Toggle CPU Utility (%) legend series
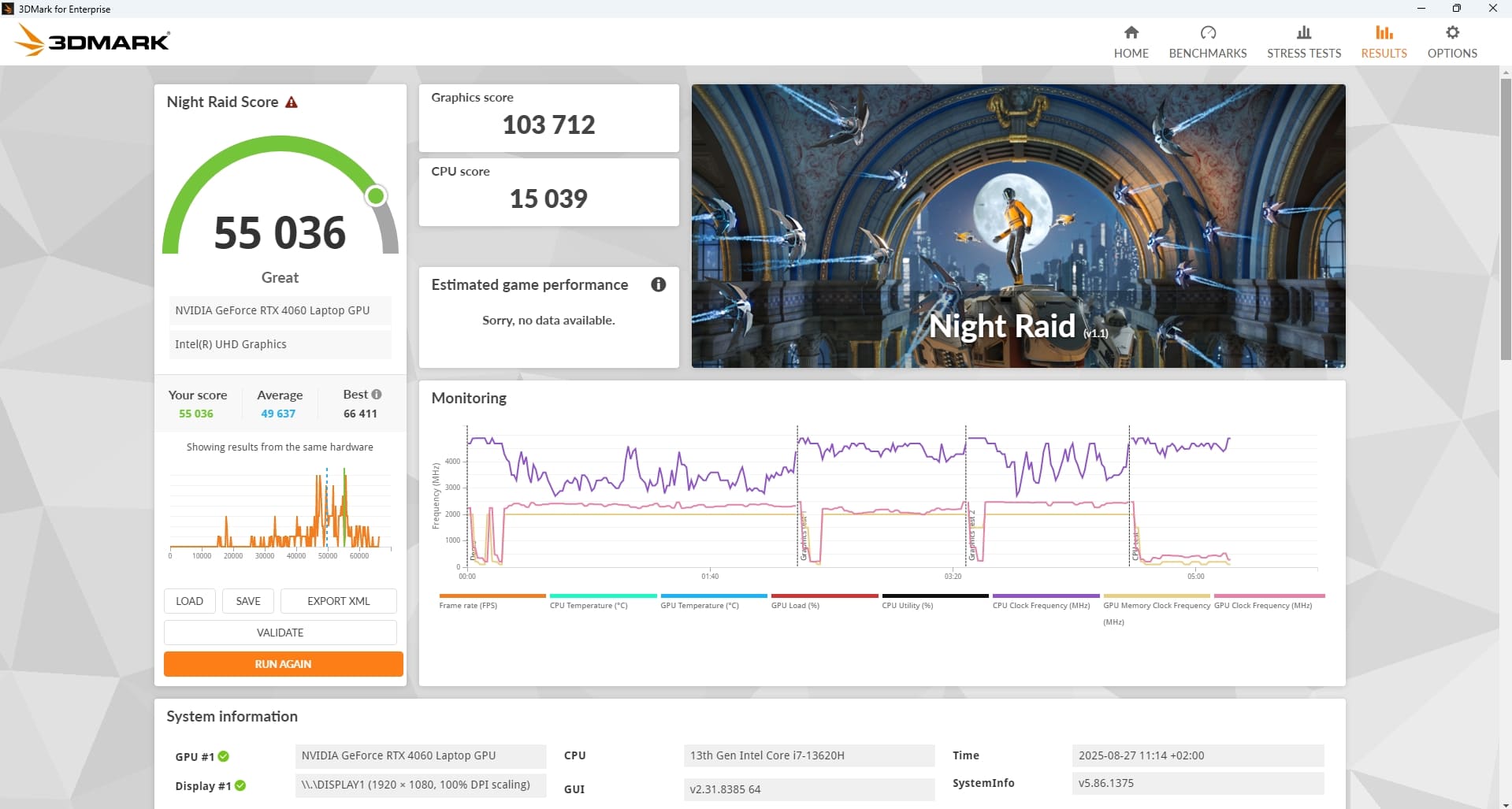The width and height of the screenshot is (1512, 809). pos(935,602)
